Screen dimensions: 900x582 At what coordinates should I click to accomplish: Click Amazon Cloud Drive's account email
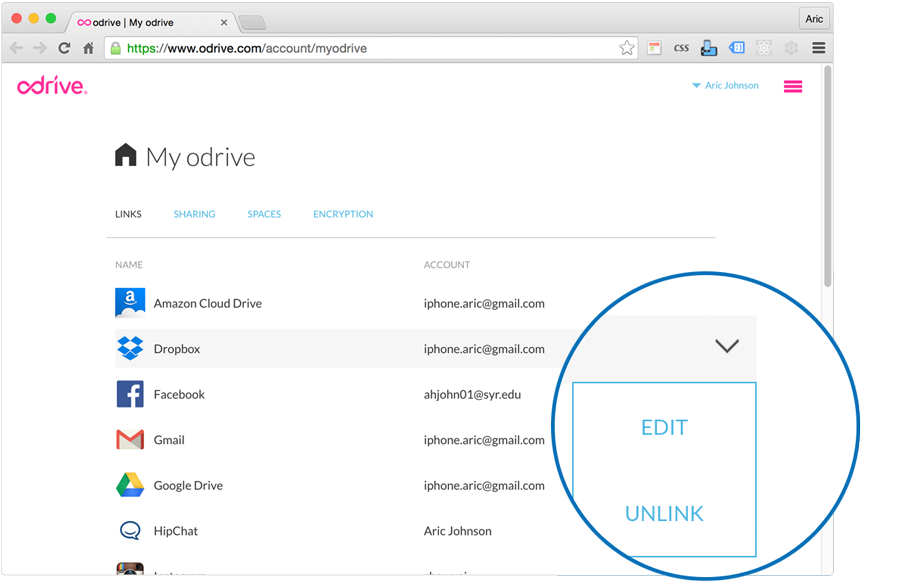tap(484, 303)
